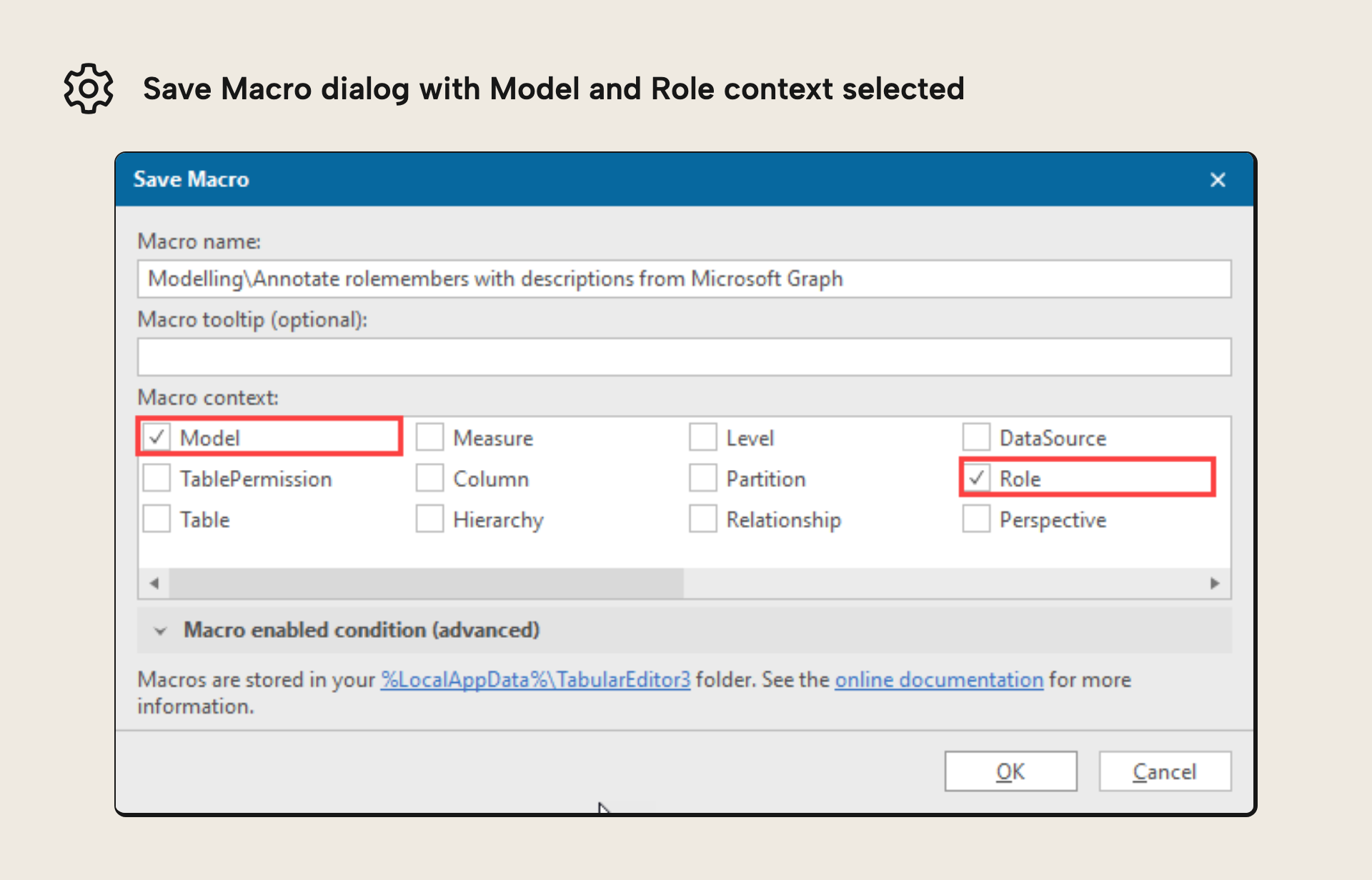This screenshot has height=880, width=1372.
Task: Click the context list right scroll arrow
Action: click(1215, 583)
